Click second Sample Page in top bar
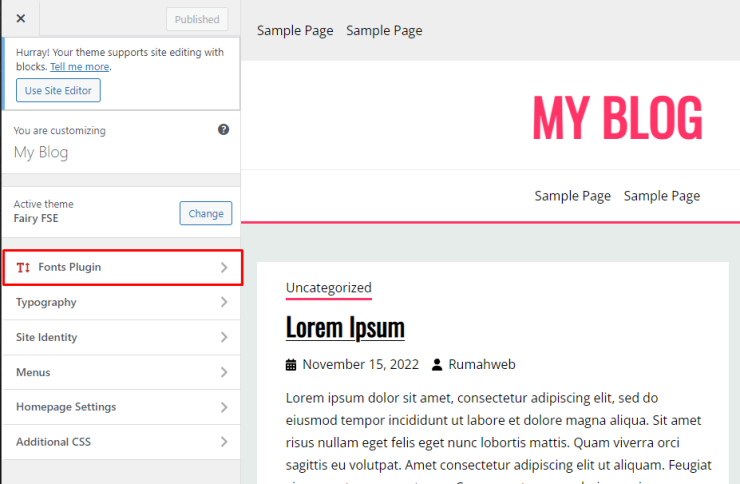740x484 pixels. (384, 31)
